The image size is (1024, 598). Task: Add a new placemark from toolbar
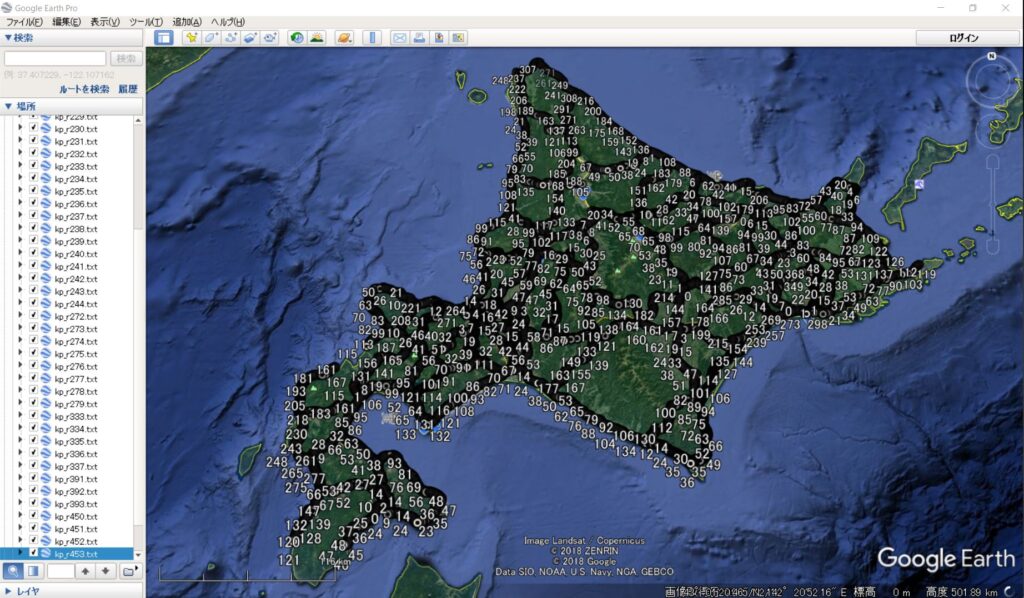(192, 38)
